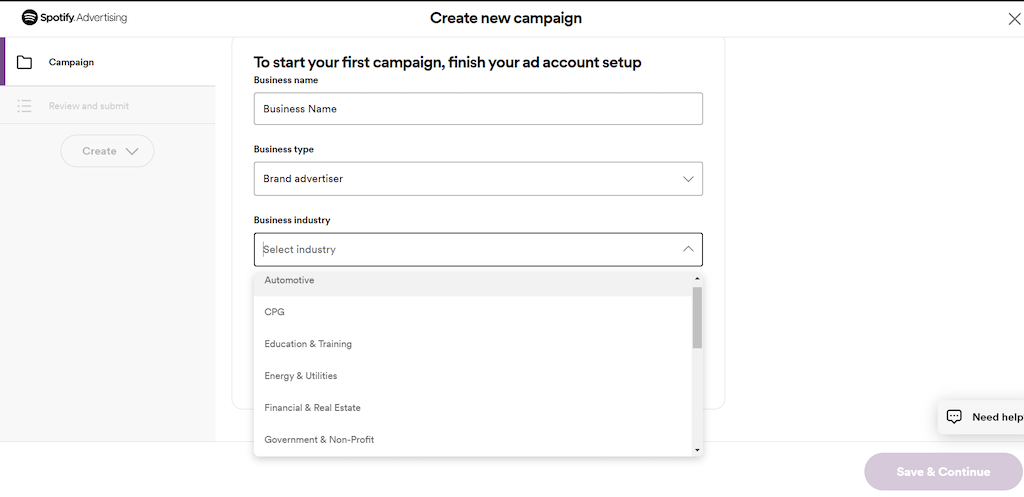Click the industry list scrollbar thumb
Viewport: 1024px width, 497px height.
pyautogui.click(x=697, y=317)
